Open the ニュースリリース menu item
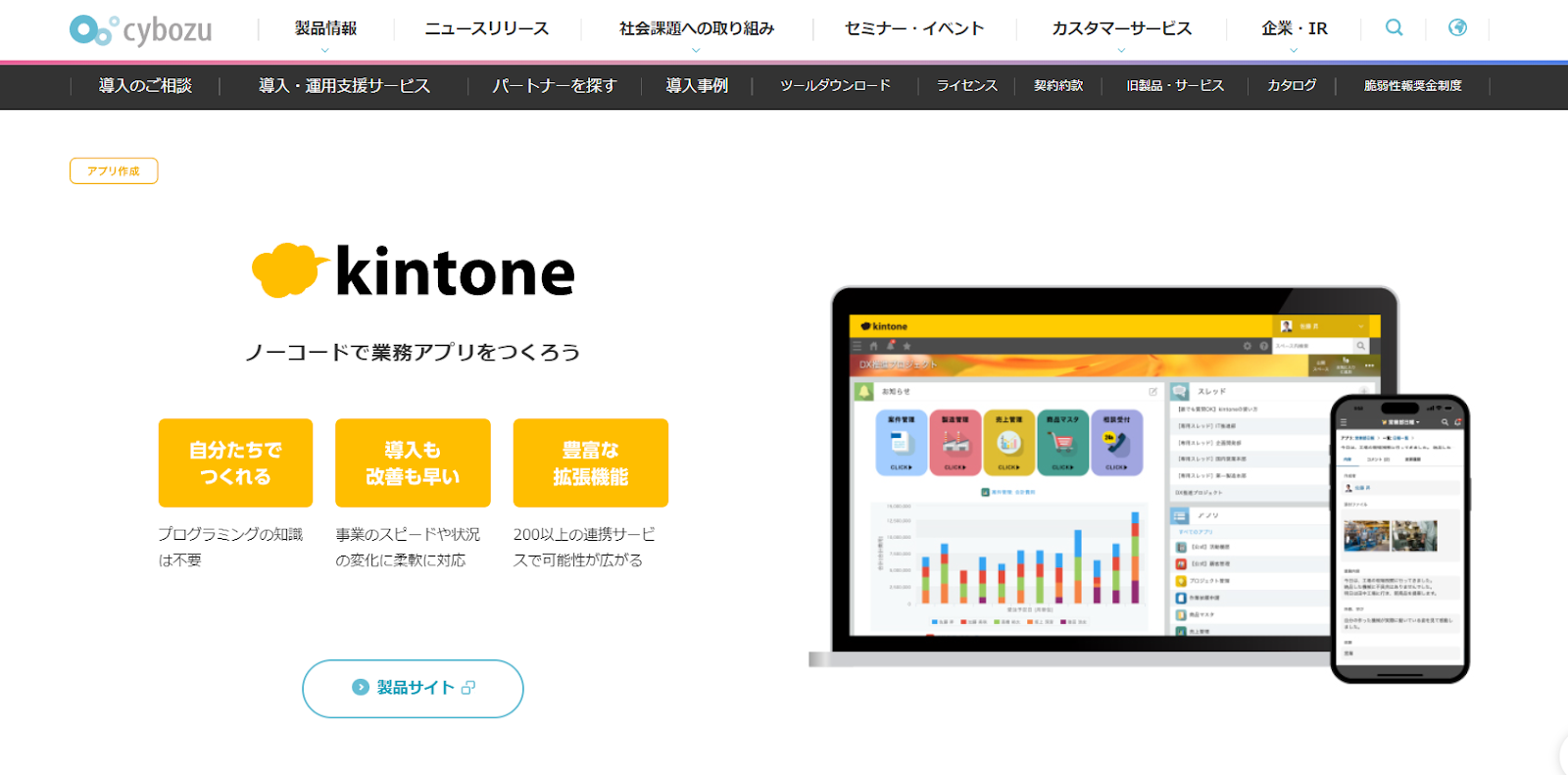 (487, 28)
